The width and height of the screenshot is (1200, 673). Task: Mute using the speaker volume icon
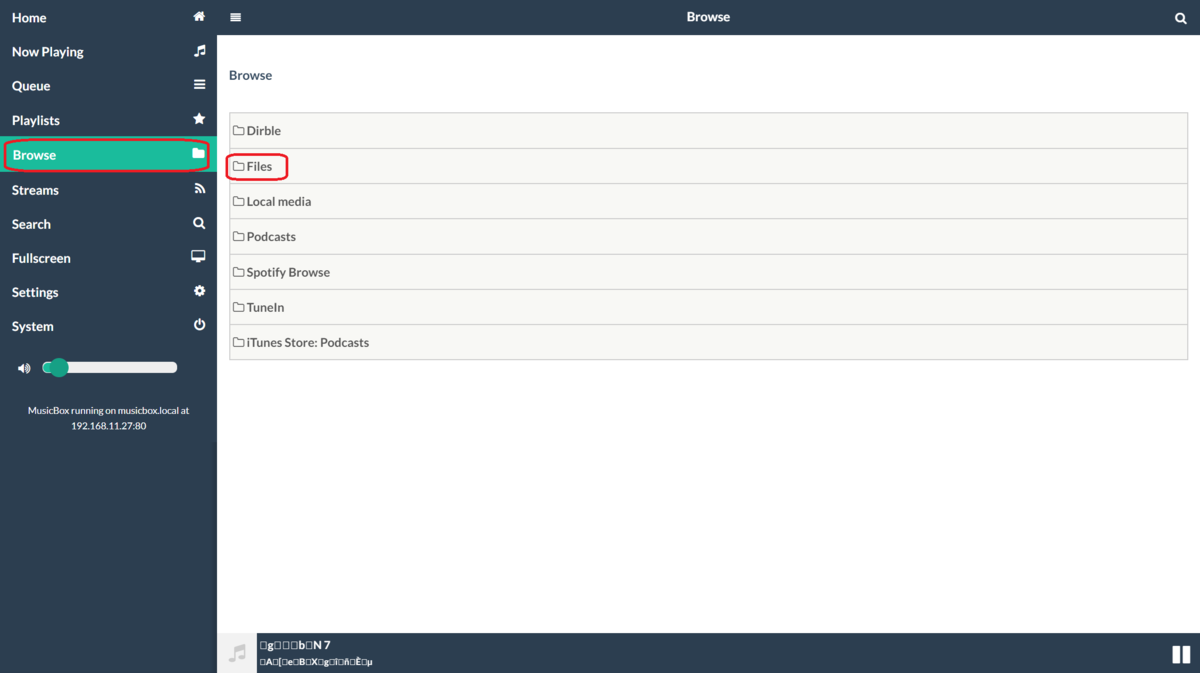24,368
